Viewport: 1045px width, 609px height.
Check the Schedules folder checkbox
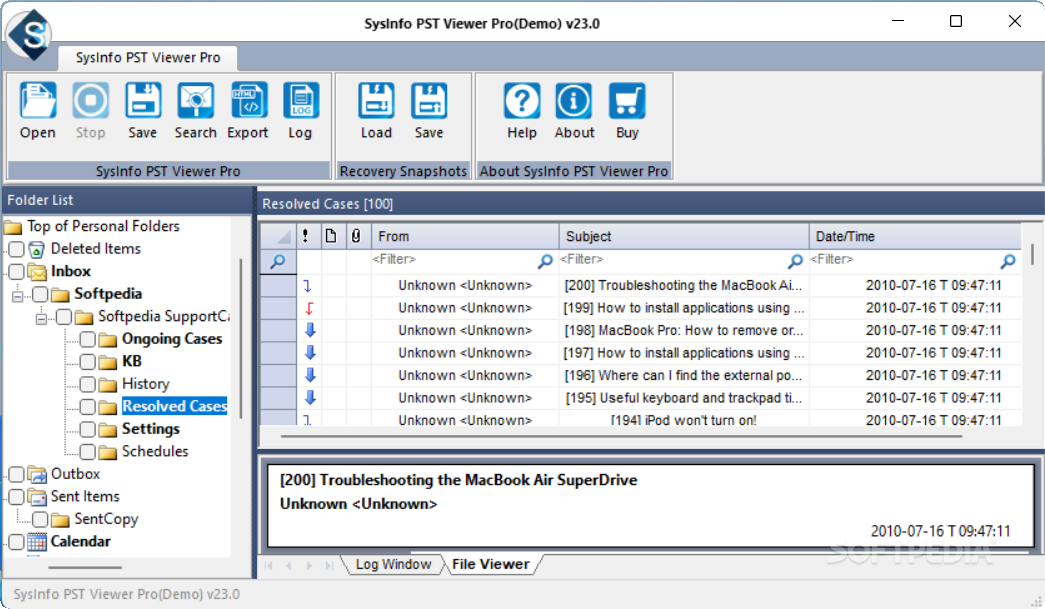[87, 452]
